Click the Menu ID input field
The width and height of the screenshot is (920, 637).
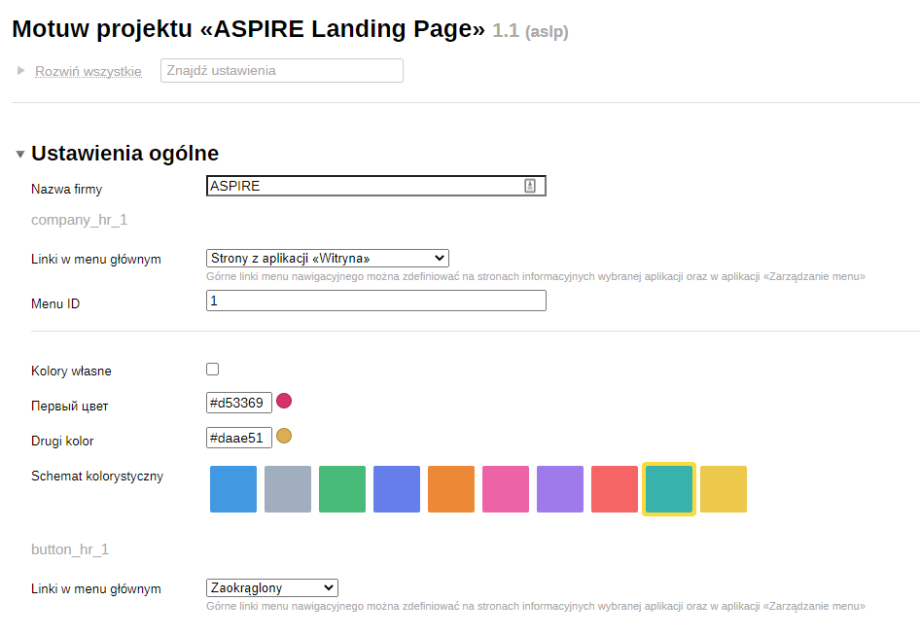pyautogui.click(x=376, y=301)
